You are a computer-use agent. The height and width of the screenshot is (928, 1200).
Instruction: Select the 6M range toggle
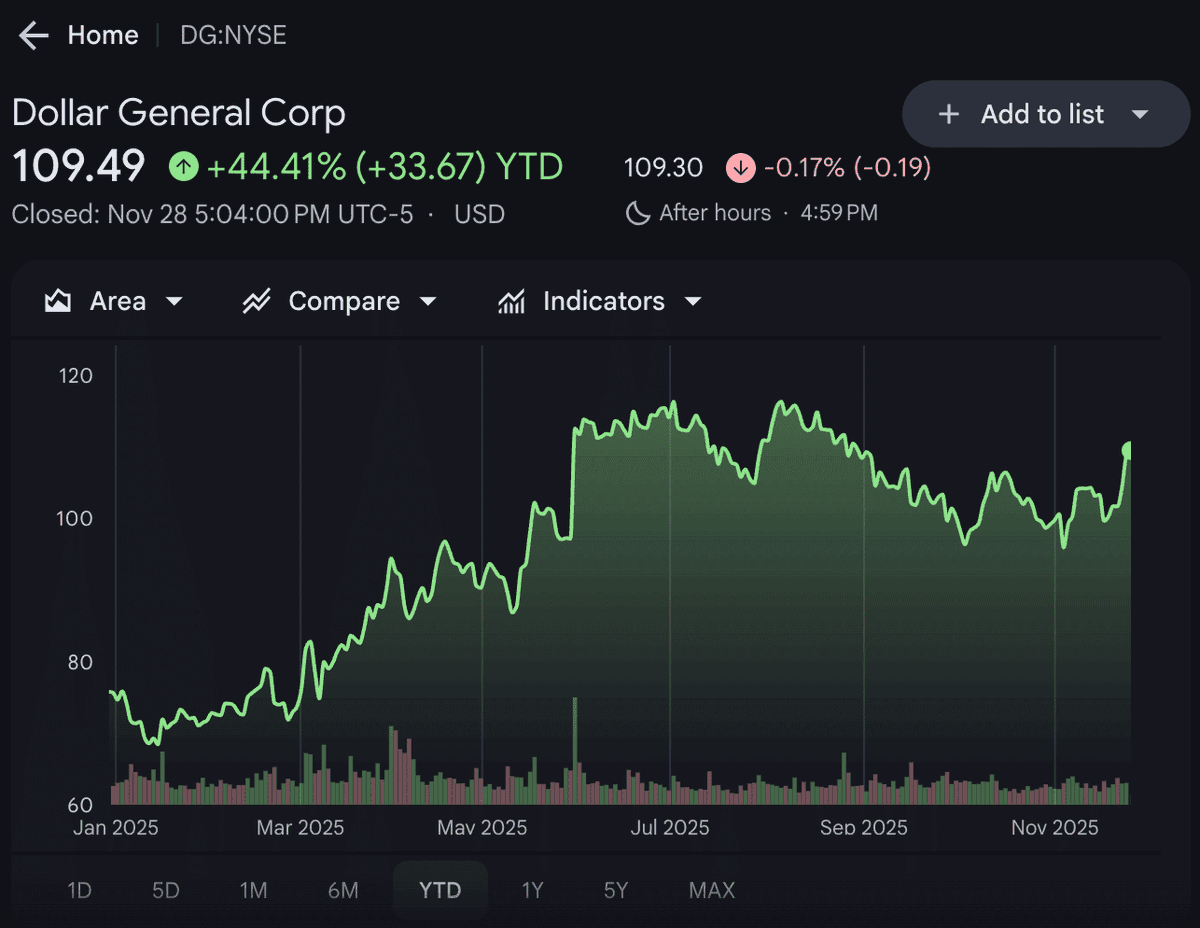(345, 889)
